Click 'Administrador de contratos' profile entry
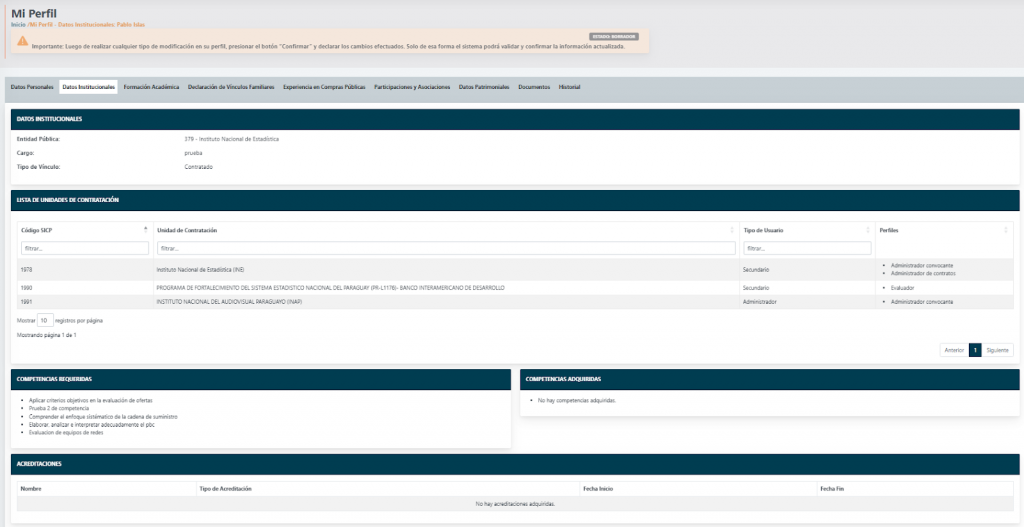 923,274
